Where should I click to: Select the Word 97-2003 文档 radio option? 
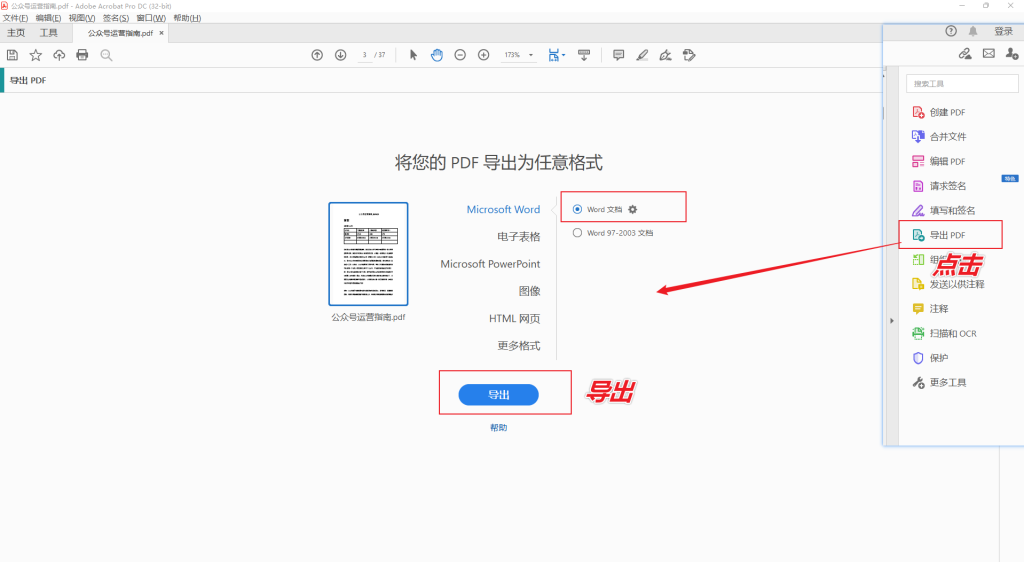point(577,232)
